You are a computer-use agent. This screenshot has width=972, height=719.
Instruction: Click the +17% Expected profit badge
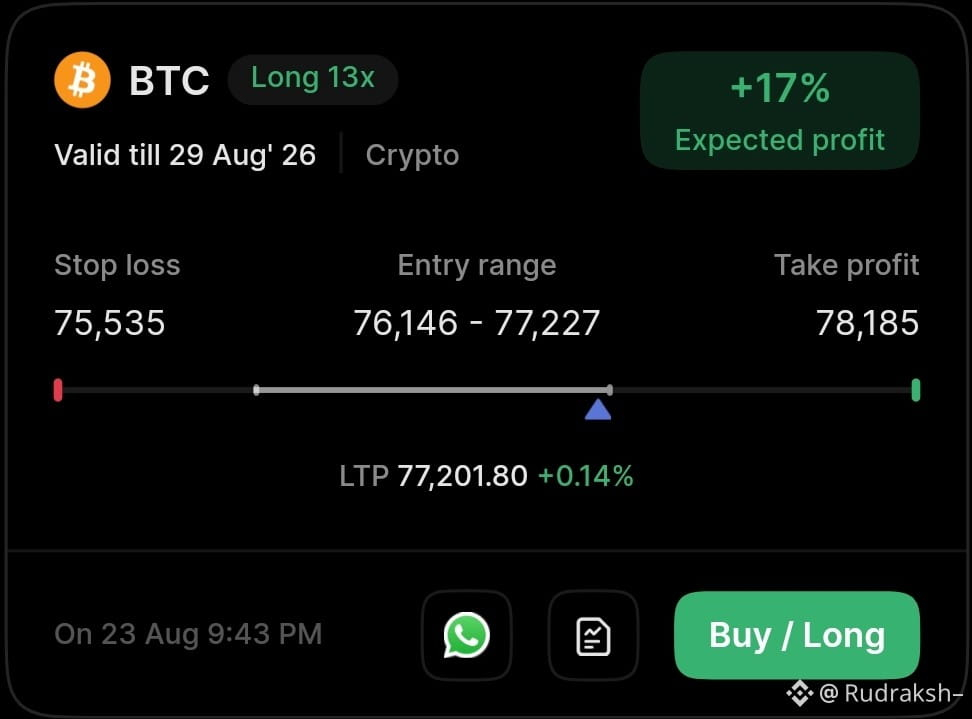pyautogui.click(x=780, y=110)
